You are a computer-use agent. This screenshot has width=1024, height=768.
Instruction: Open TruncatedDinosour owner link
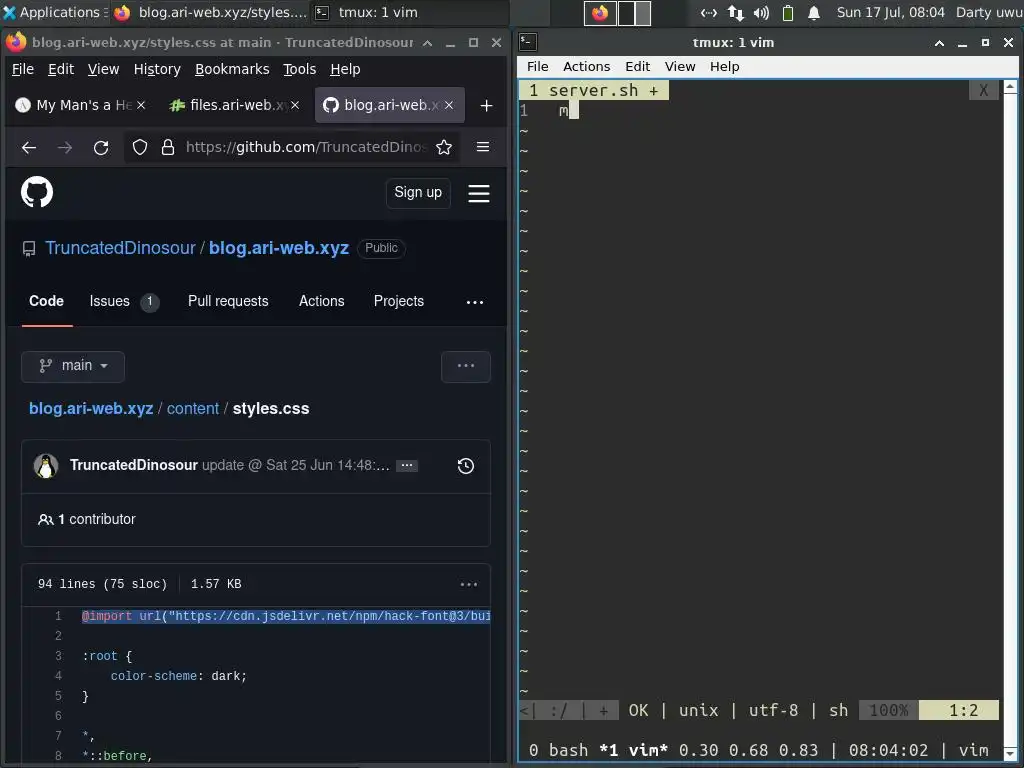click(120, 248)
